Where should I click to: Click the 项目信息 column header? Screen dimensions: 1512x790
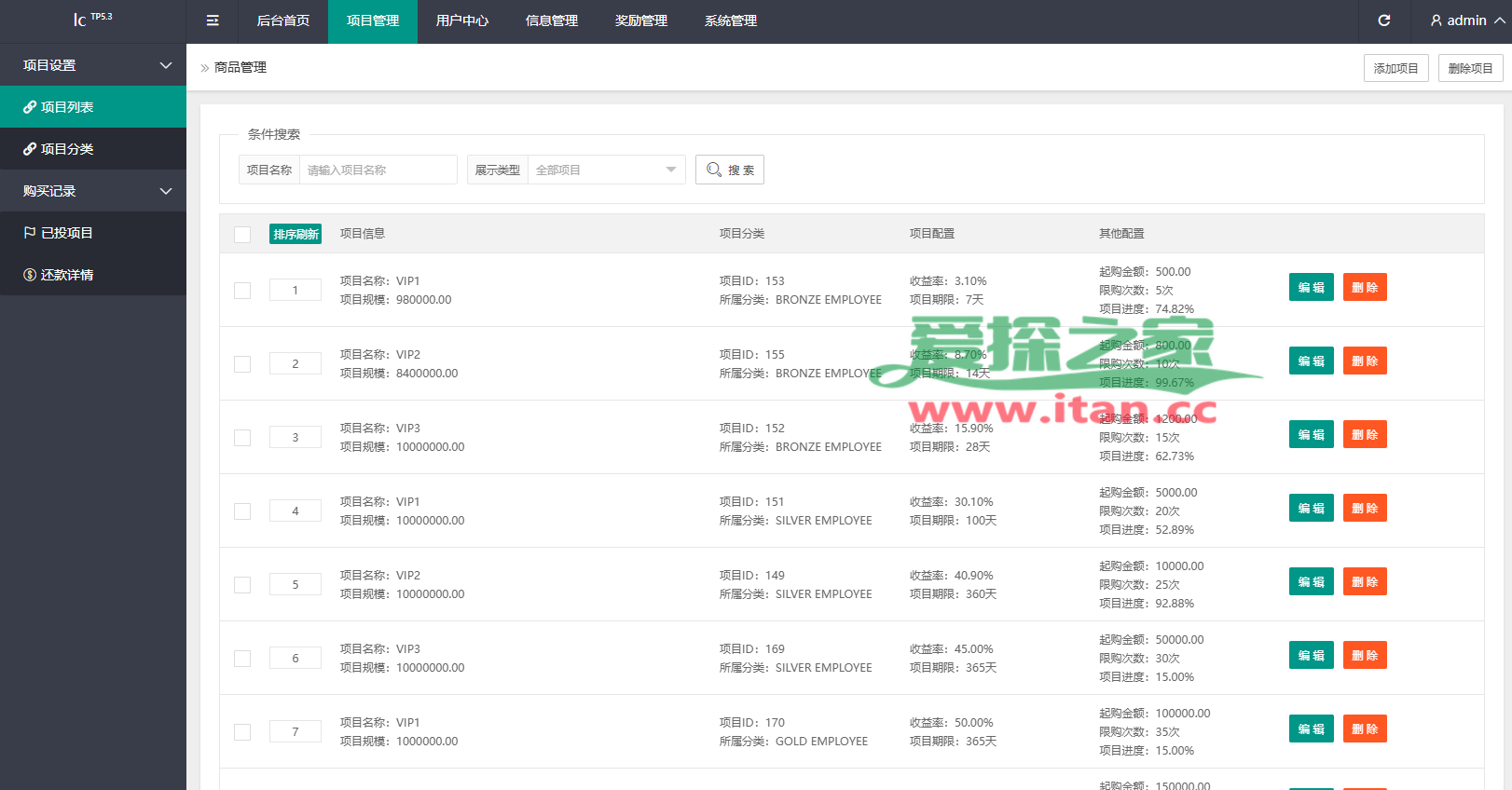point(363,234)
